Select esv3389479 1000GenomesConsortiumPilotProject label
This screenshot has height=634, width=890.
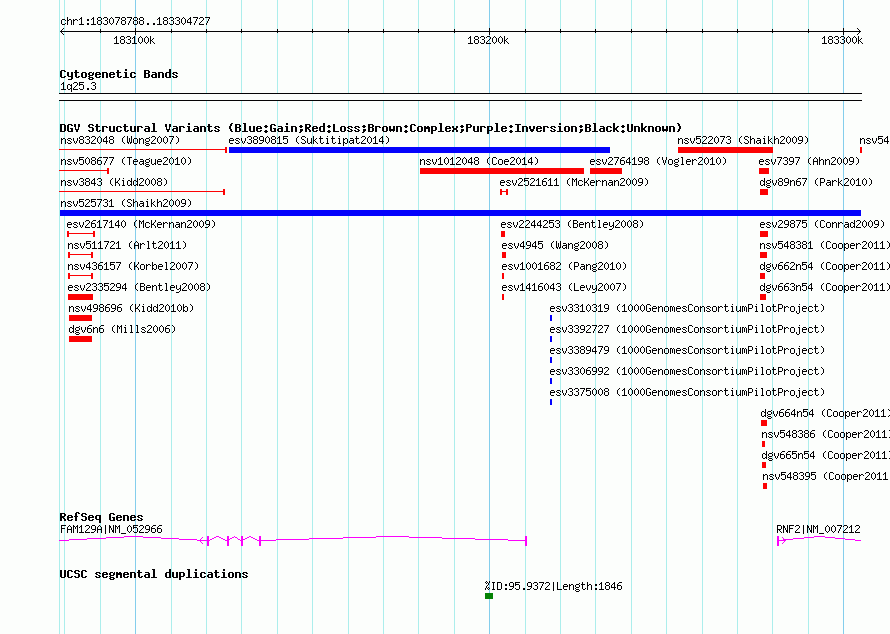(x=687, y=350)
